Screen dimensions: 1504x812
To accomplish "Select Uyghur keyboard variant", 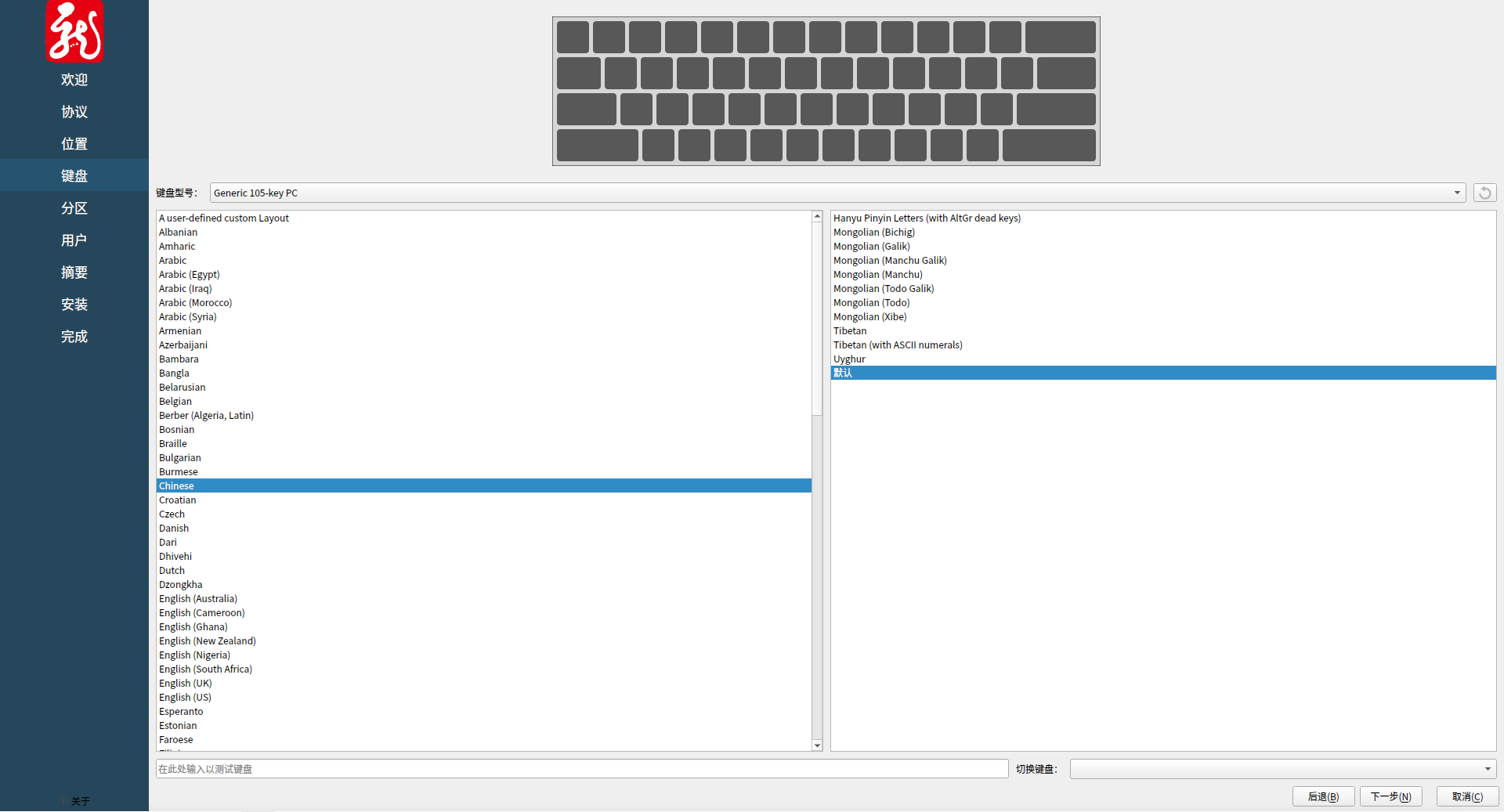I will click(x=849, y=359).
